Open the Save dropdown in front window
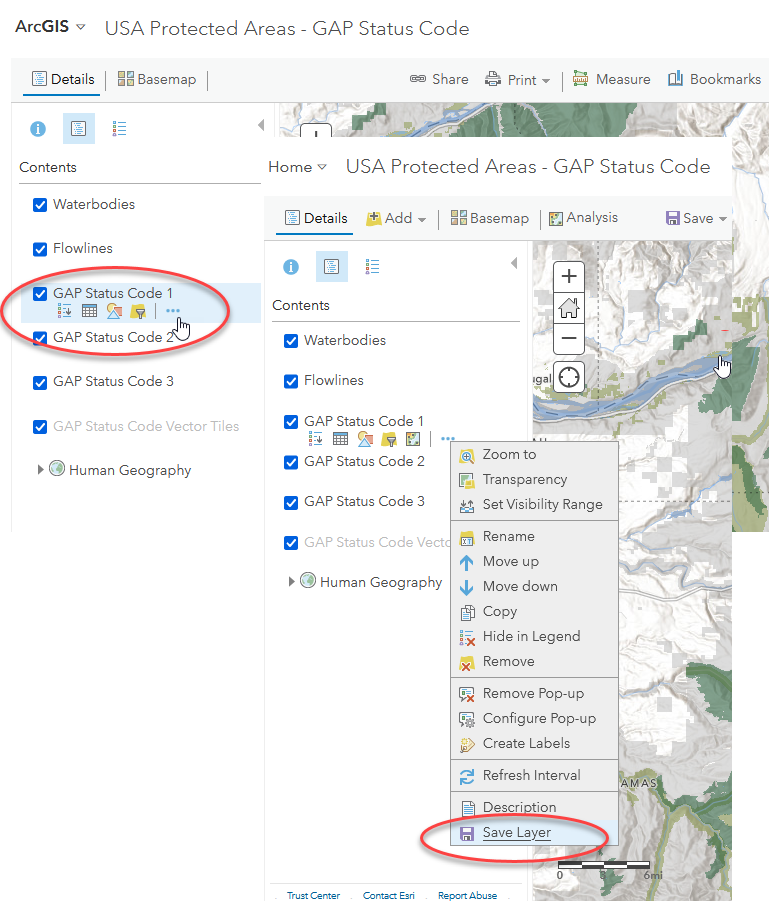The width and height of the screenshot is (769, 901). click(696, 218)
